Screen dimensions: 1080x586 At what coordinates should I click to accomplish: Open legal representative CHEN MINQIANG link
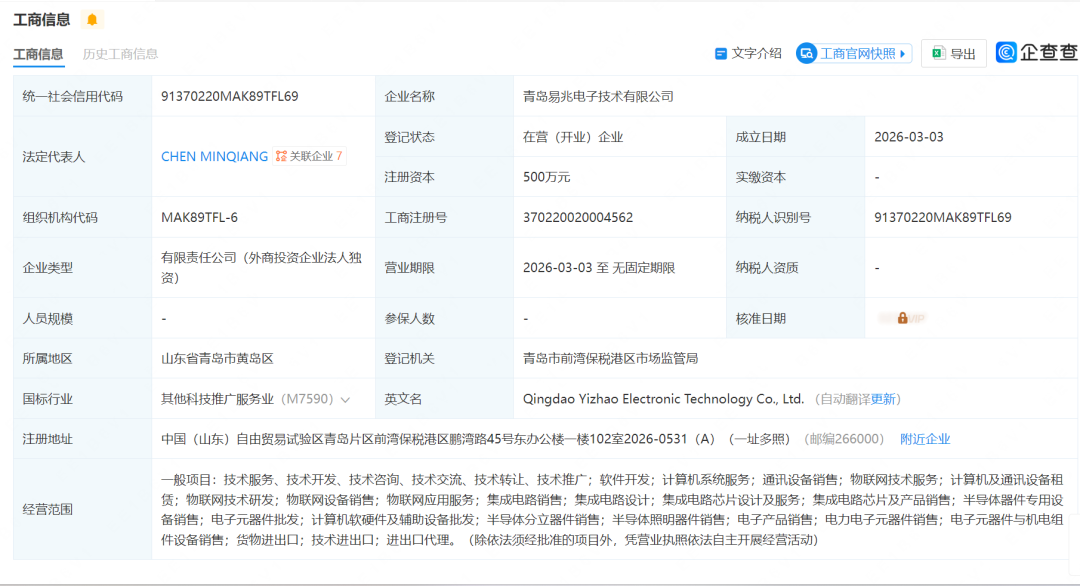(x=214, y=156)
